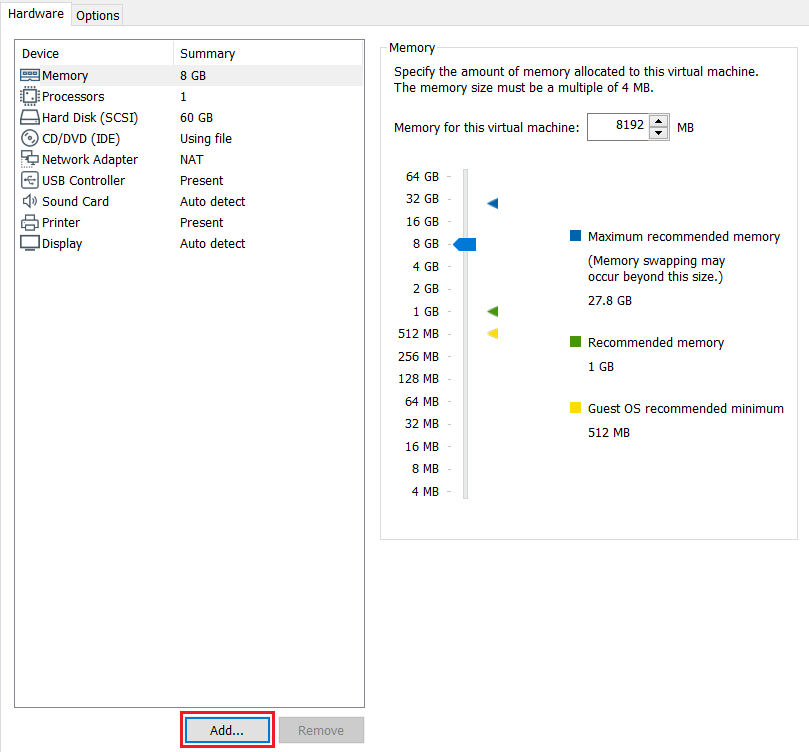
Task: Click the Printer icon
Action: coord(29,222)
